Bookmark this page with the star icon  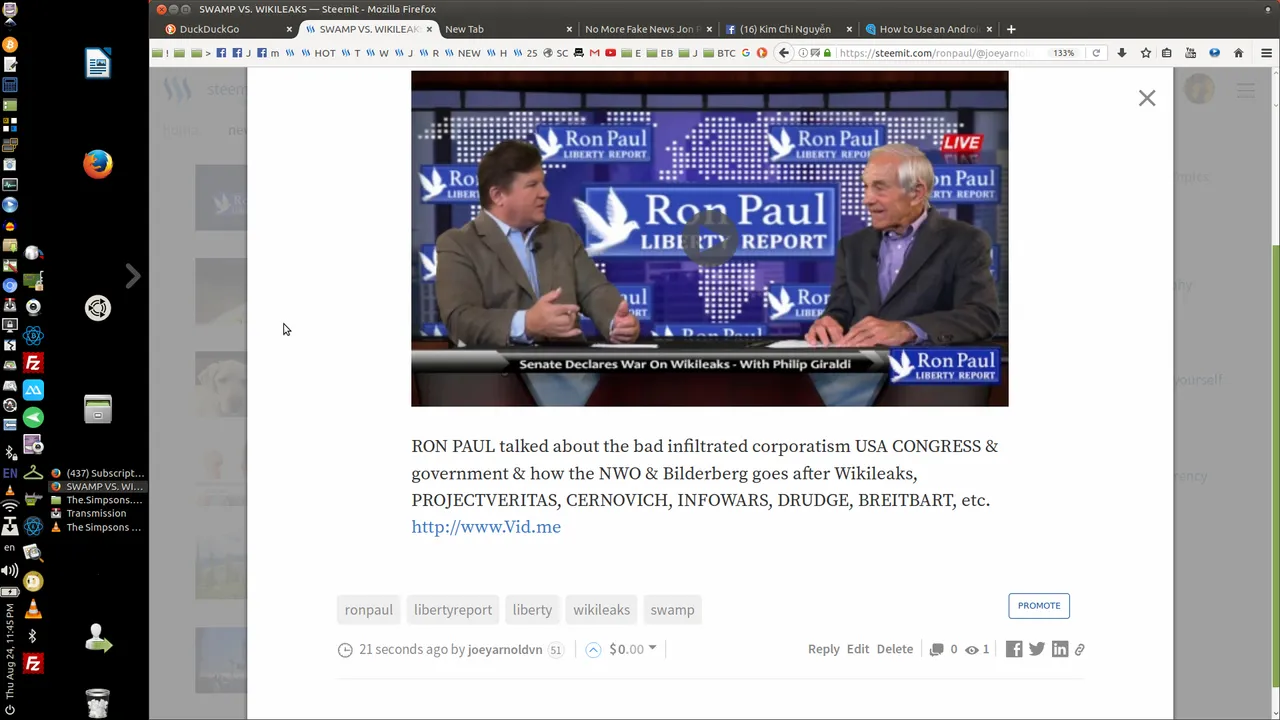click(x=1145, y=53)
